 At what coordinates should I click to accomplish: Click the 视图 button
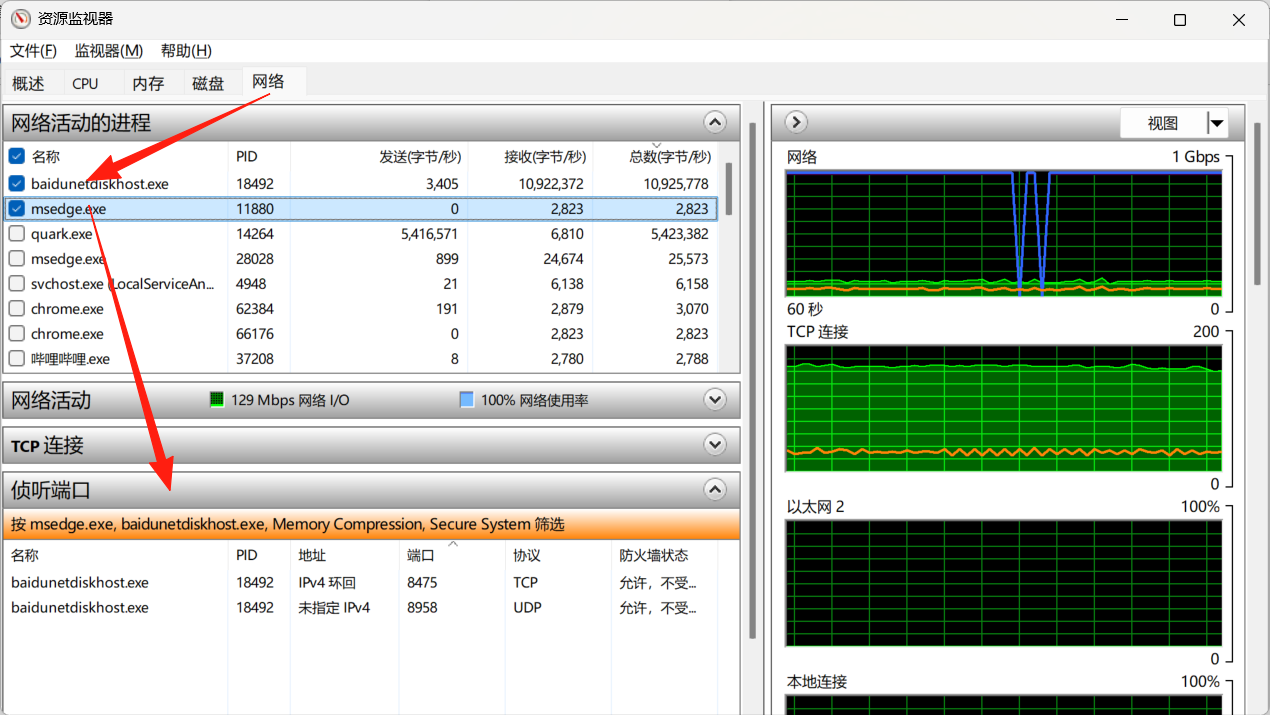click(x=1163, y=124)
